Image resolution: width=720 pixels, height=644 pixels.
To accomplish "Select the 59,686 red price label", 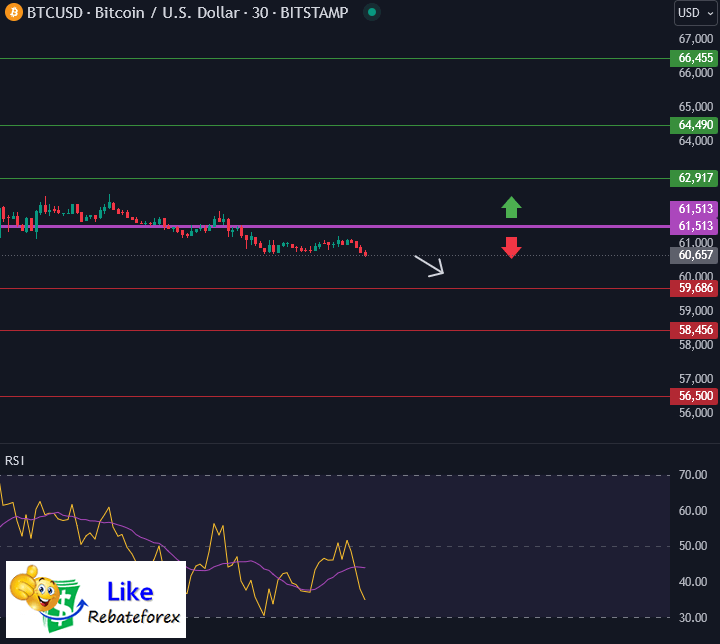I will [693, 288].
